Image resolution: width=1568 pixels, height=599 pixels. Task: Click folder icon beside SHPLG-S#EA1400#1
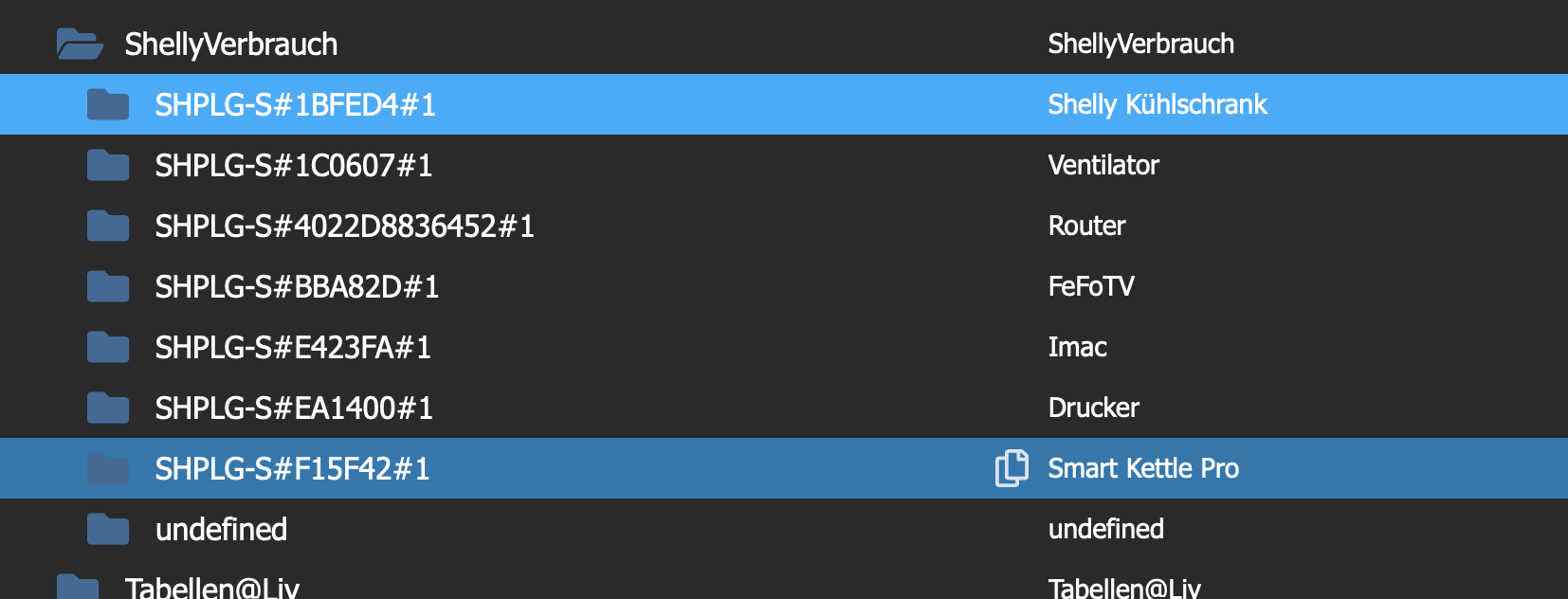tap(108, 408)
